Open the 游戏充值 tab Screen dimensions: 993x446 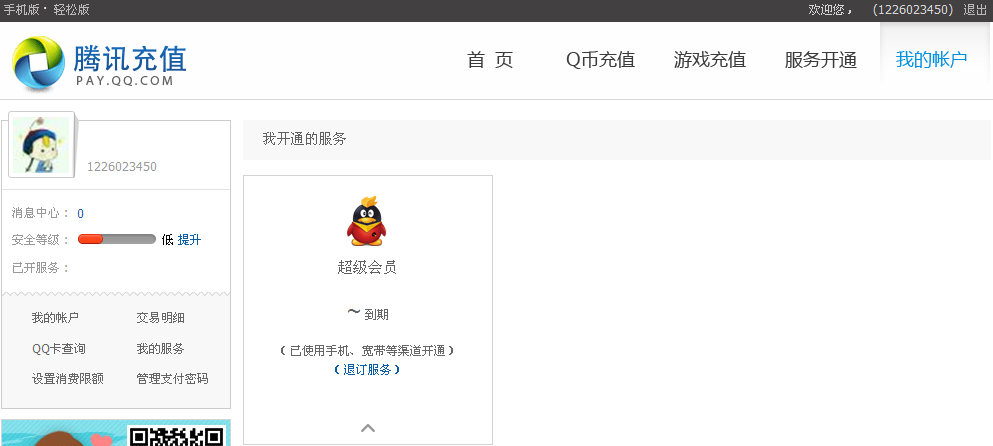tap(710, 60)
